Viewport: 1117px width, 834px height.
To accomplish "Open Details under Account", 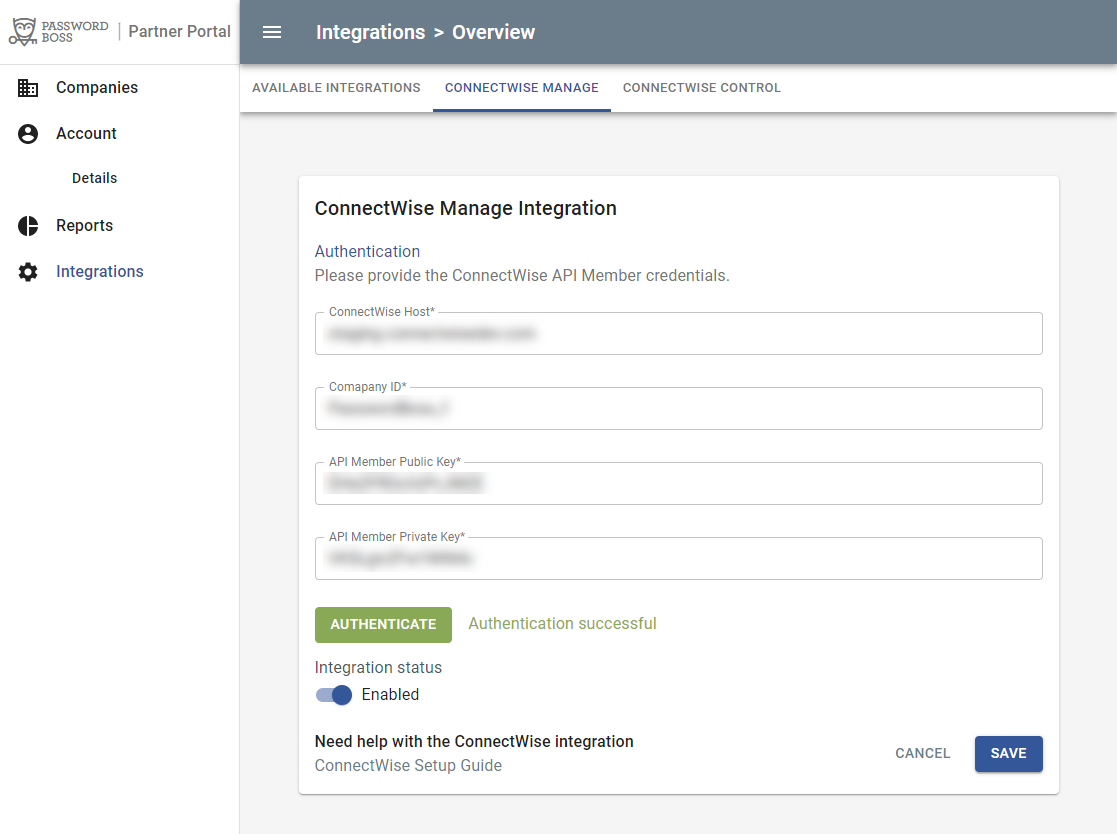I will click(95, 178).
